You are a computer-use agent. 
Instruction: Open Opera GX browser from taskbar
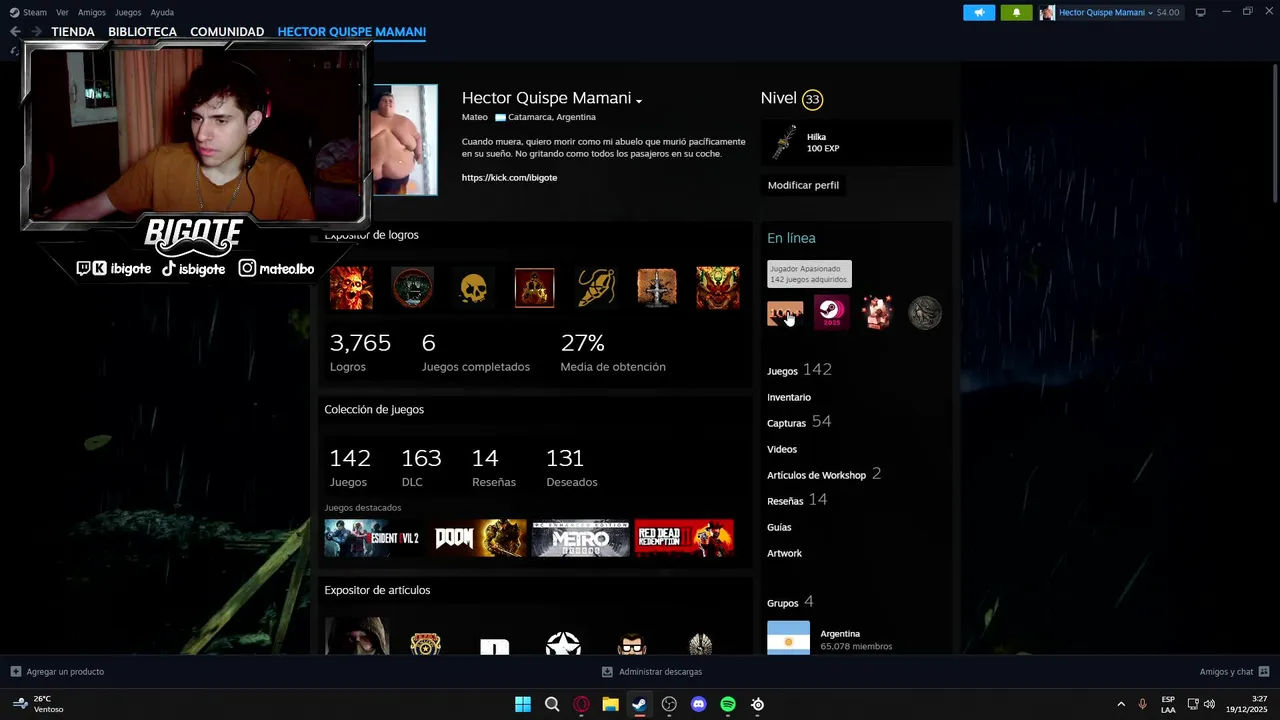coord(581,704)
